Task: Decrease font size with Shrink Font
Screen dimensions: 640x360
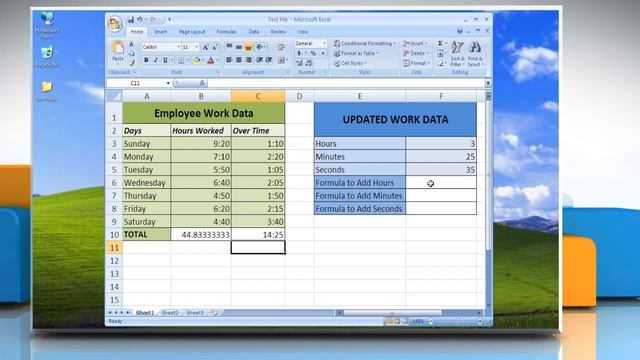Action: (214, 47)
